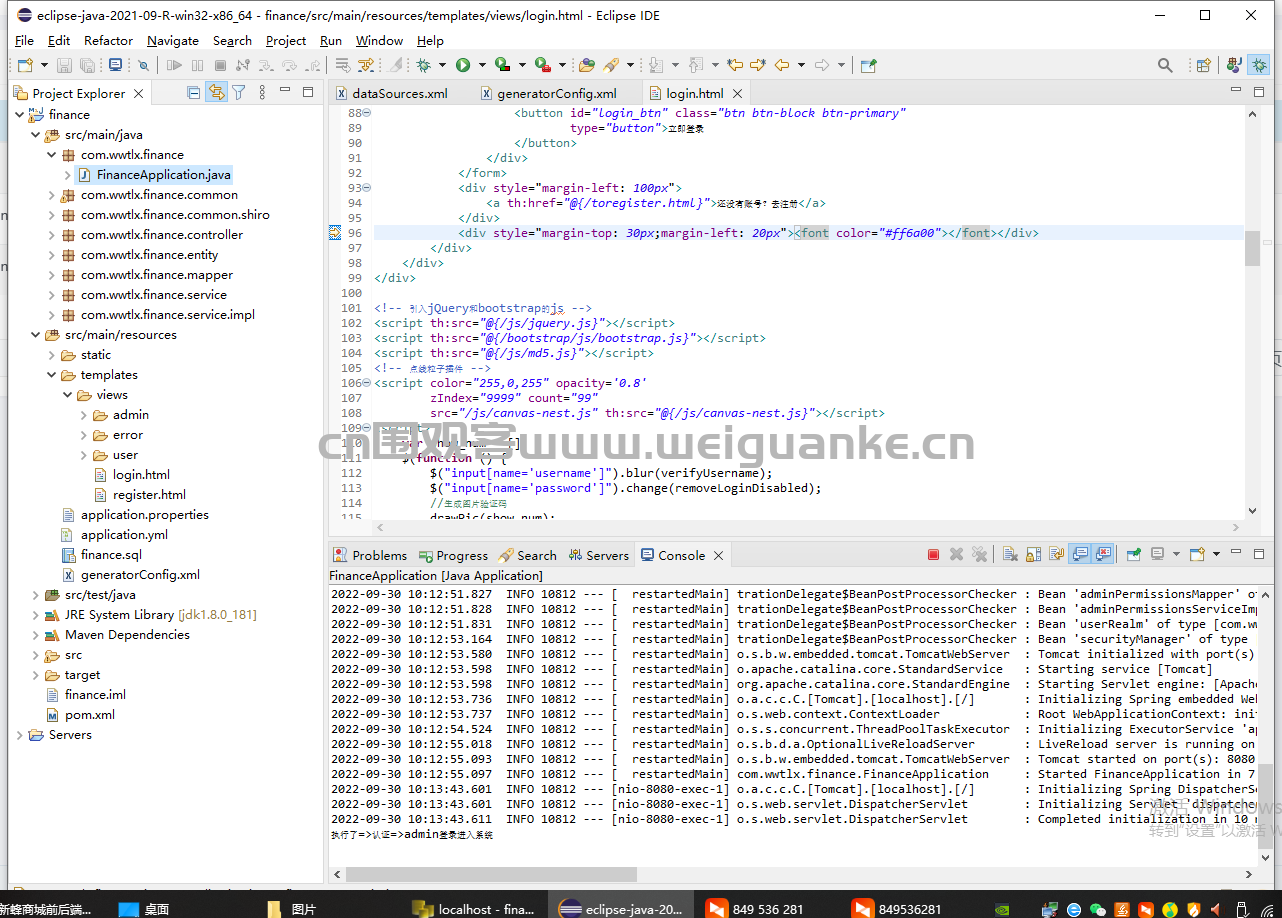Click the Run External Tools icon
The height and width of the screenshot is (918, 1282).
pos(542,65)
